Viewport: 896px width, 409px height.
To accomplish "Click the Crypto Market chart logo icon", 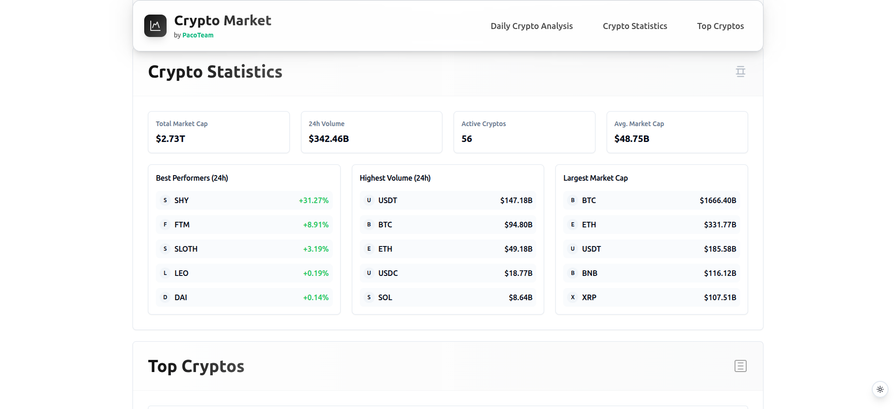I will click(155, 26).
